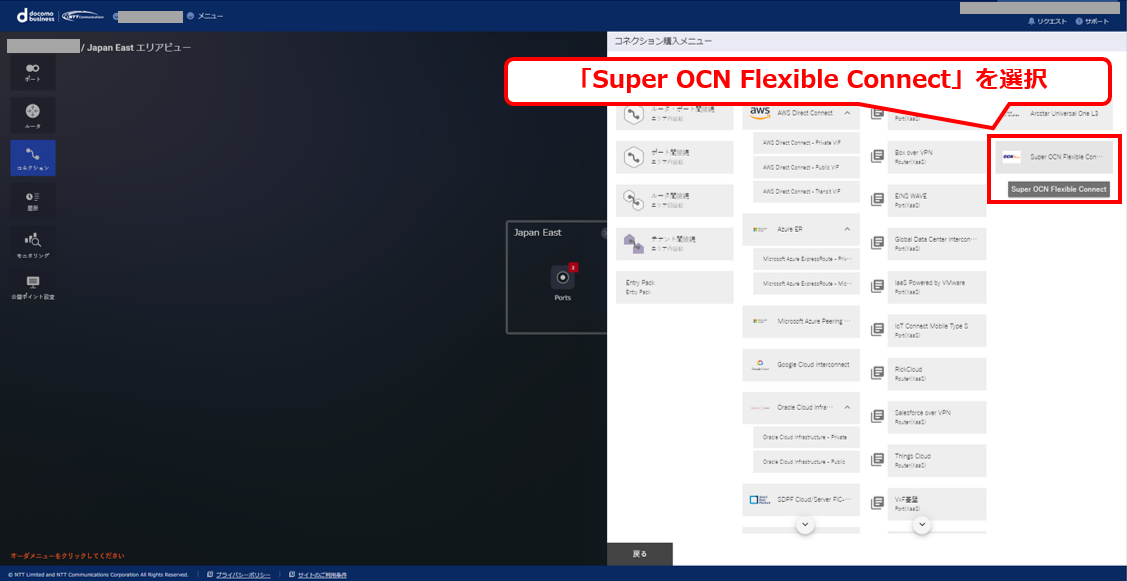This screenshot has width=1127, height=581.
Task: Select Oracle Cloud Infrastructure - Public
Action: 806,462
